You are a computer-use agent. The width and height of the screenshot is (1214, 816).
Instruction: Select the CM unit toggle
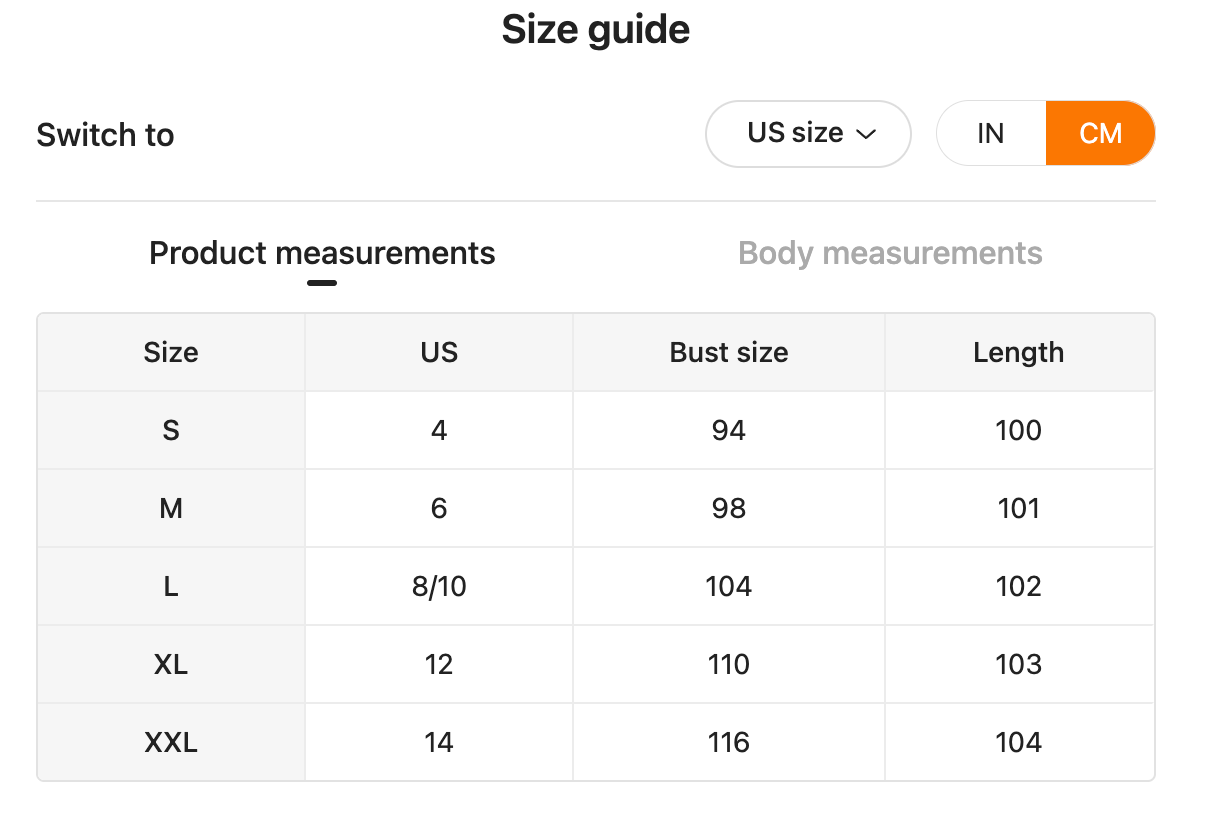click(1100, 133)
